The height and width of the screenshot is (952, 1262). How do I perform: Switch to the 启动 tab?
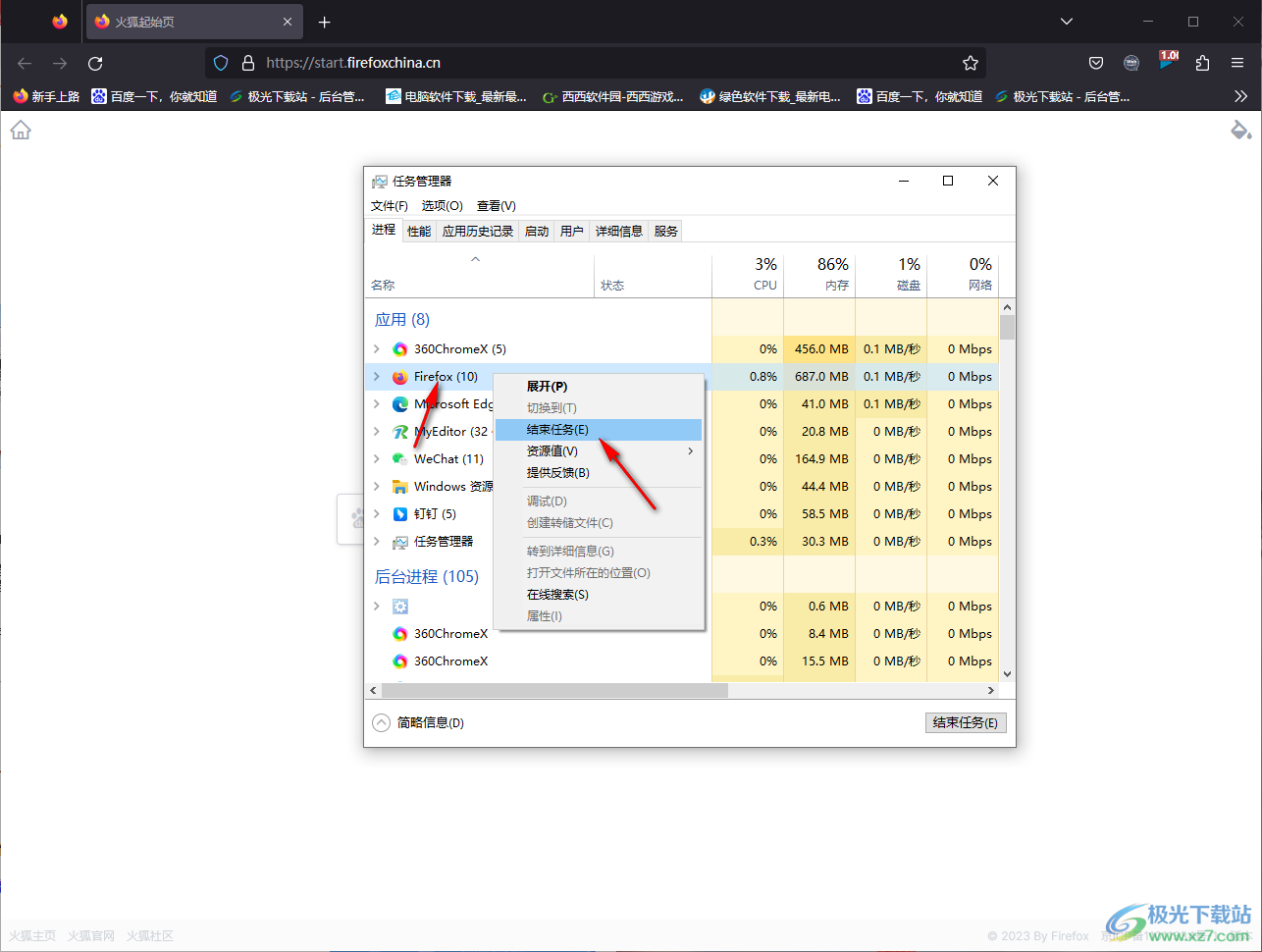click(537, 232)
